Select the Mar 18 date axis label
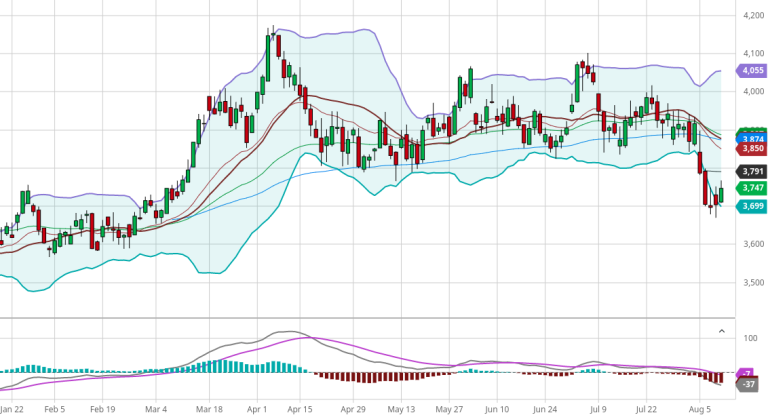 (211, 409)
